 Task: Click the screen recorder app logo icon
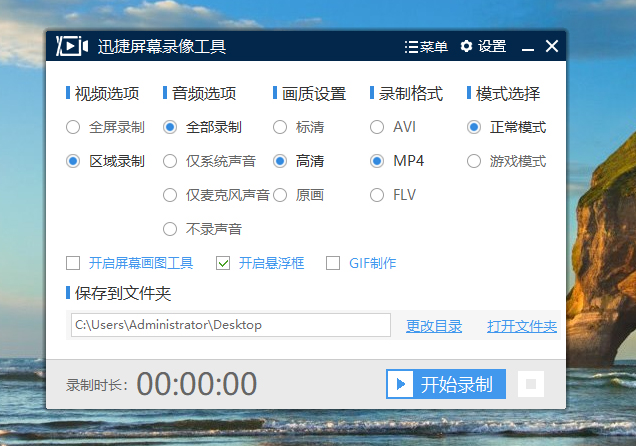(72, 46)
